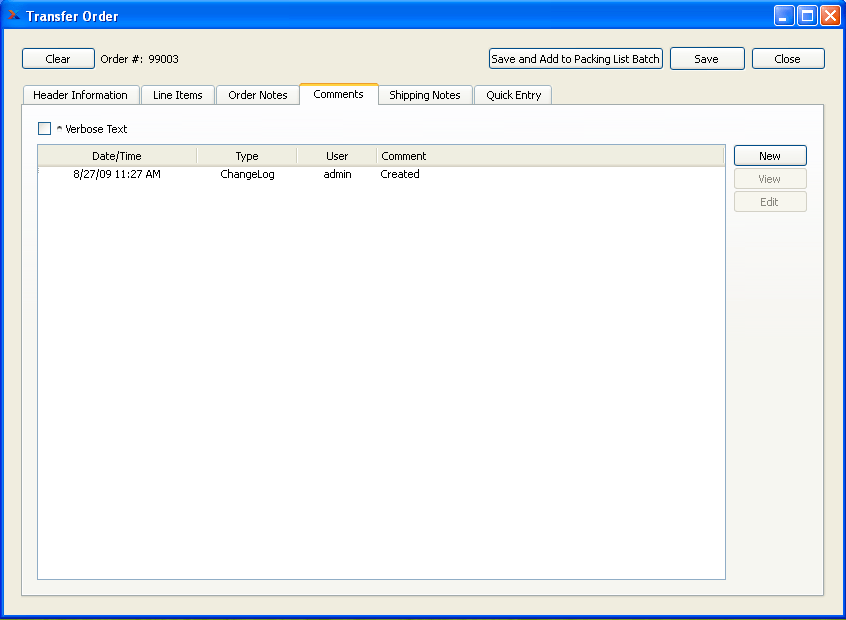Create a new comment with the New button
This screenshot has width=846, height=620.
[770, 155]
